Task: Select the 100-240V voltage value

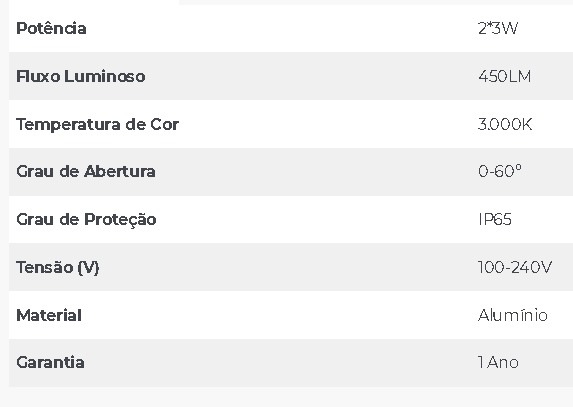Action: click(515, 267)
